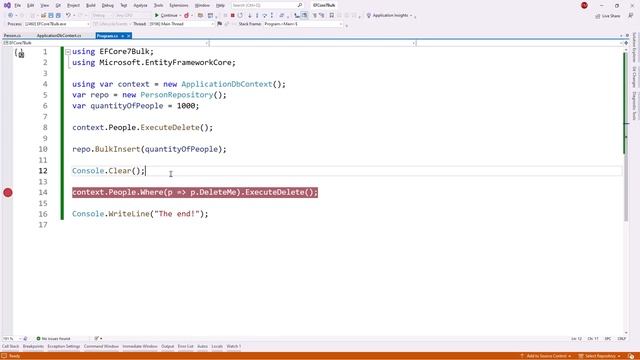
Task: Open the Process dropdown showing EFCore7Bulk.exe
Action: tap(57, 24)
